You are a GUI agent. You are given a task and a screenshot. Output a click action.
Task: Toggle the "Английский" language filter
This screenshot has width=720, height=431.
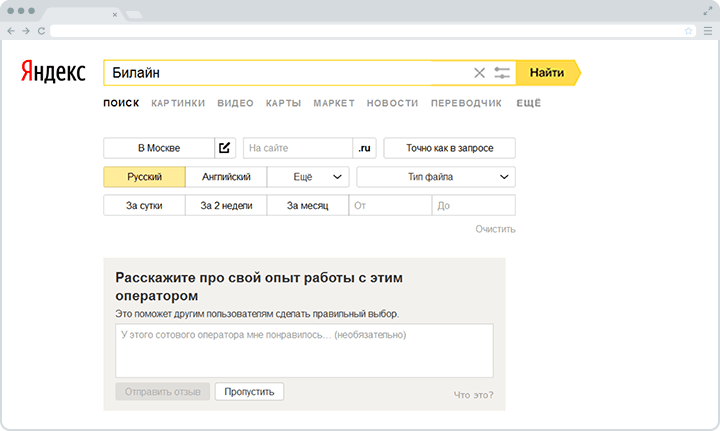coord(226,177)
